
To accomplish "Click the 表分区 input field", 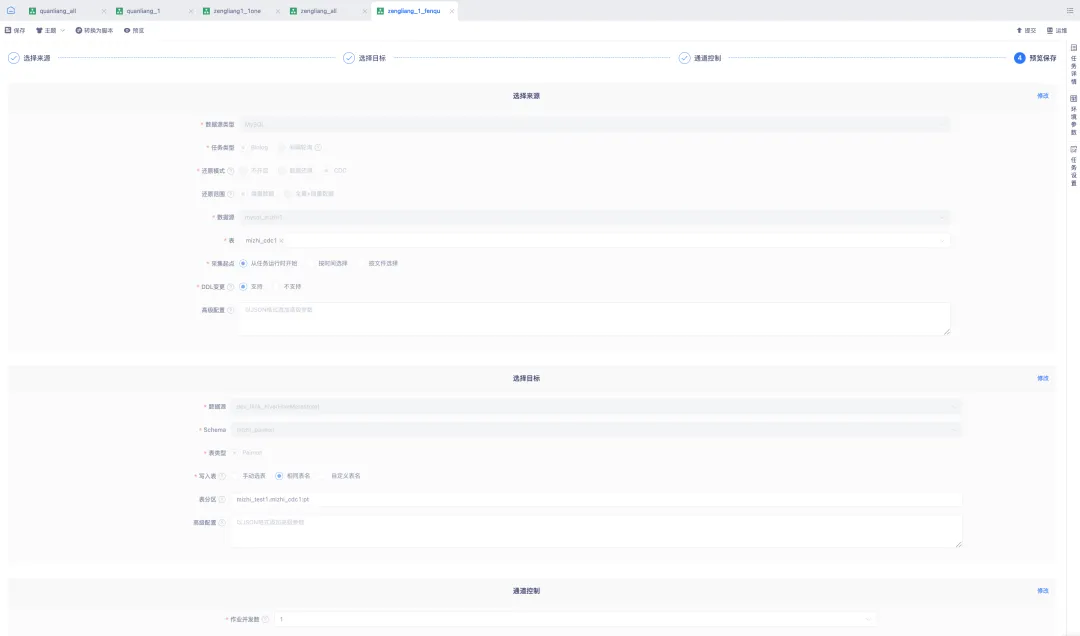I will tap(595, 499).
